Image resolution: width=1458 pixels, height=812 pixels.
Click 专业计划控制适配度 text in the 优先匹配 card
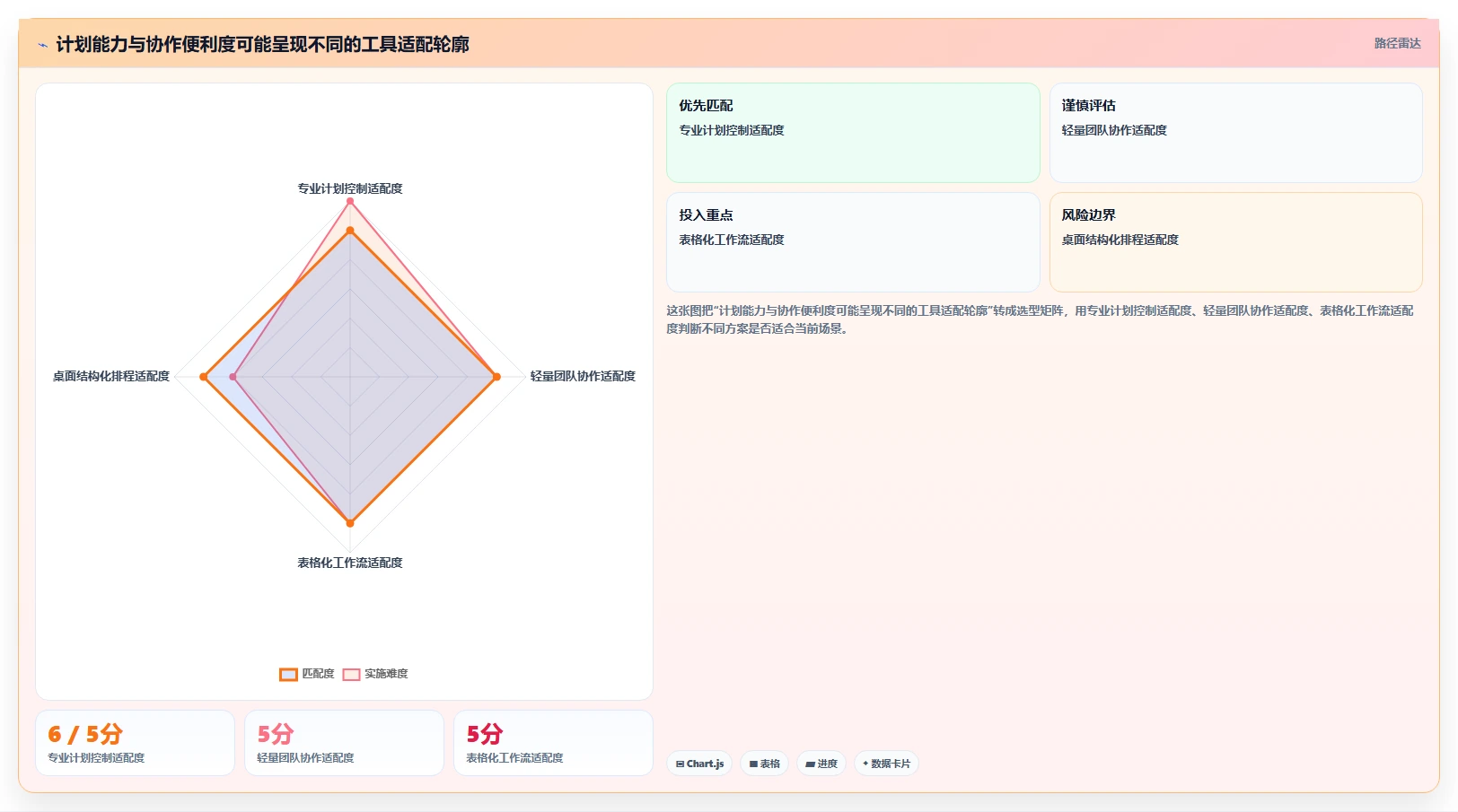pyautogui.click(x=732, y=130)
